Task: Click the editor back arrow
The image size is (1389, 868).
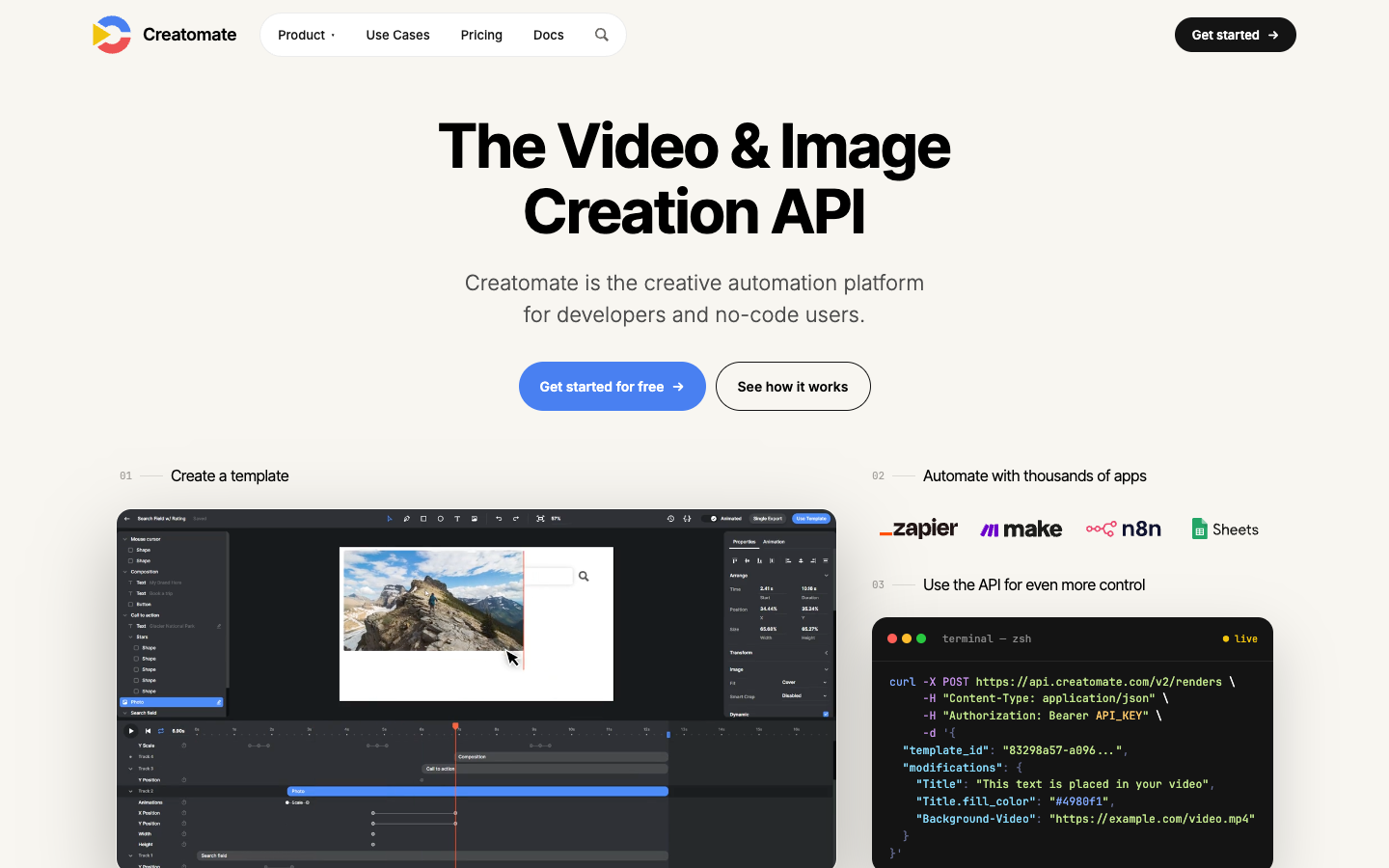Action: 126,519
